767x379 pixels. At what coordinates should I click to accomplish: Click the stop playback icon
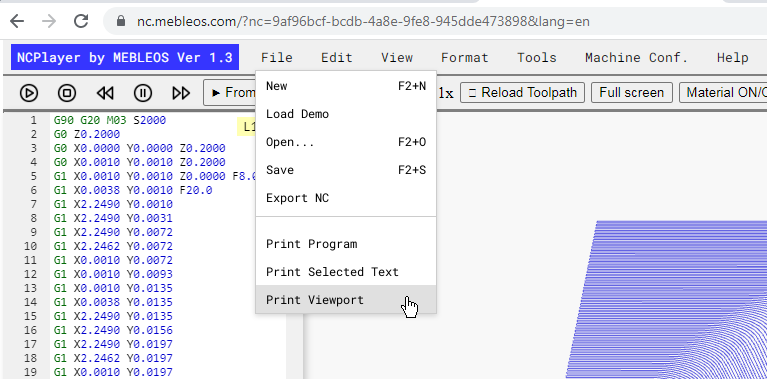tap(67, 93)
